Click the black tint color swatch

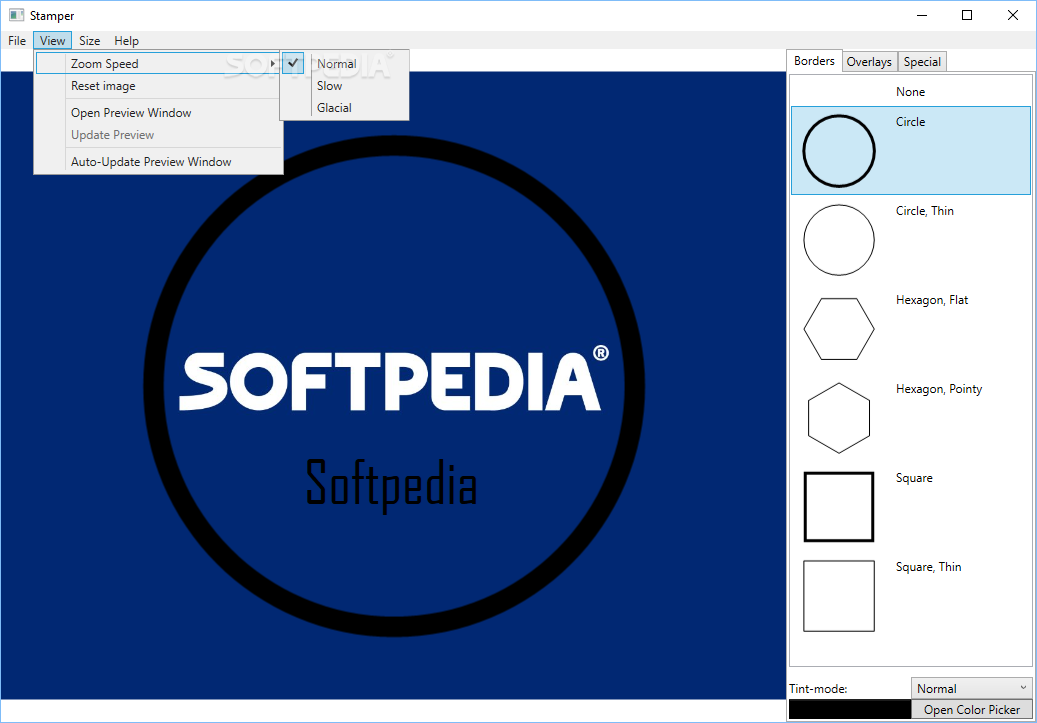(850, 709)
